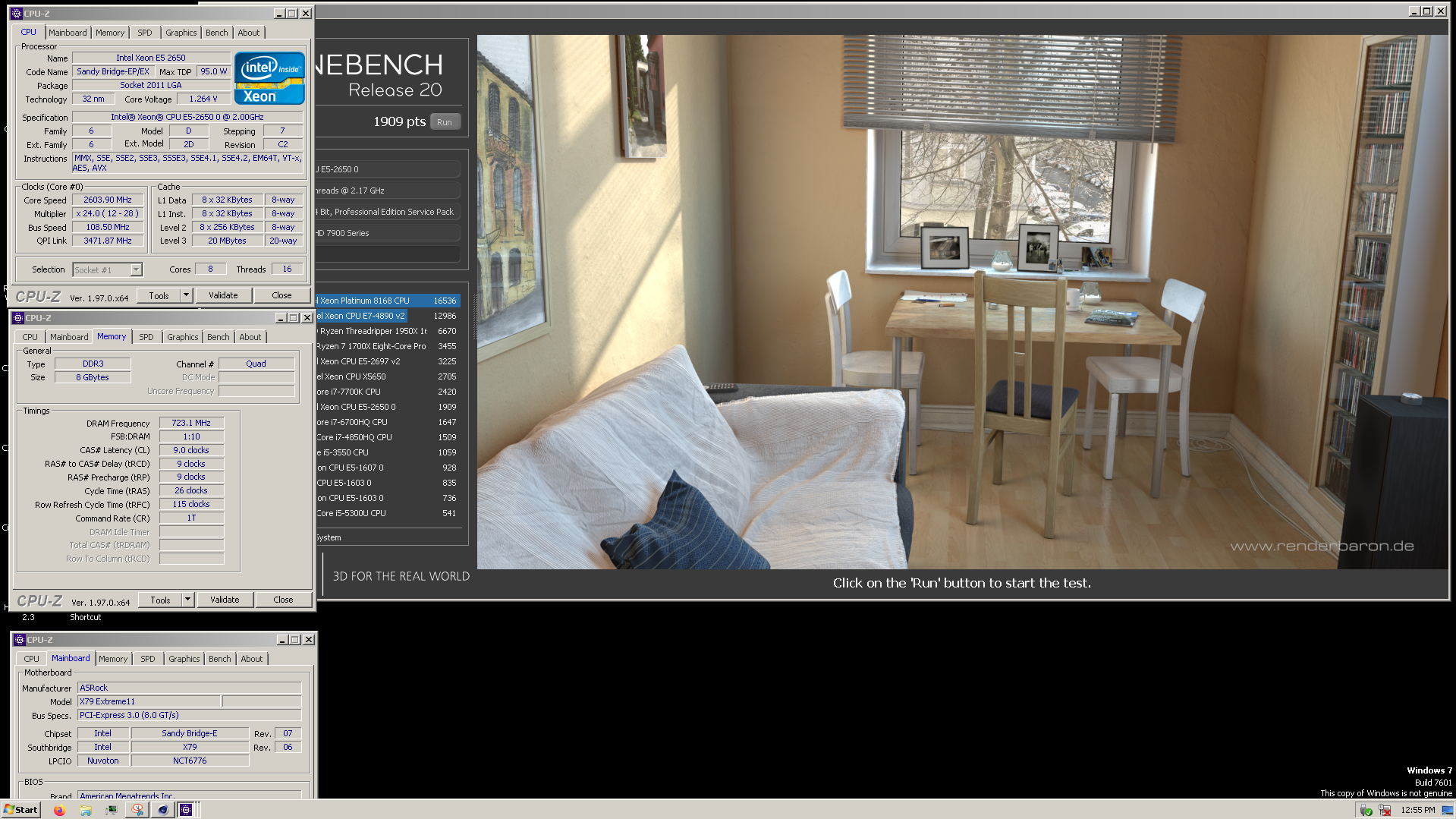Screen dimensions: 1456x819
Task: Click the motherboard model field X79 Extreme11
Action: click(149, 701)
